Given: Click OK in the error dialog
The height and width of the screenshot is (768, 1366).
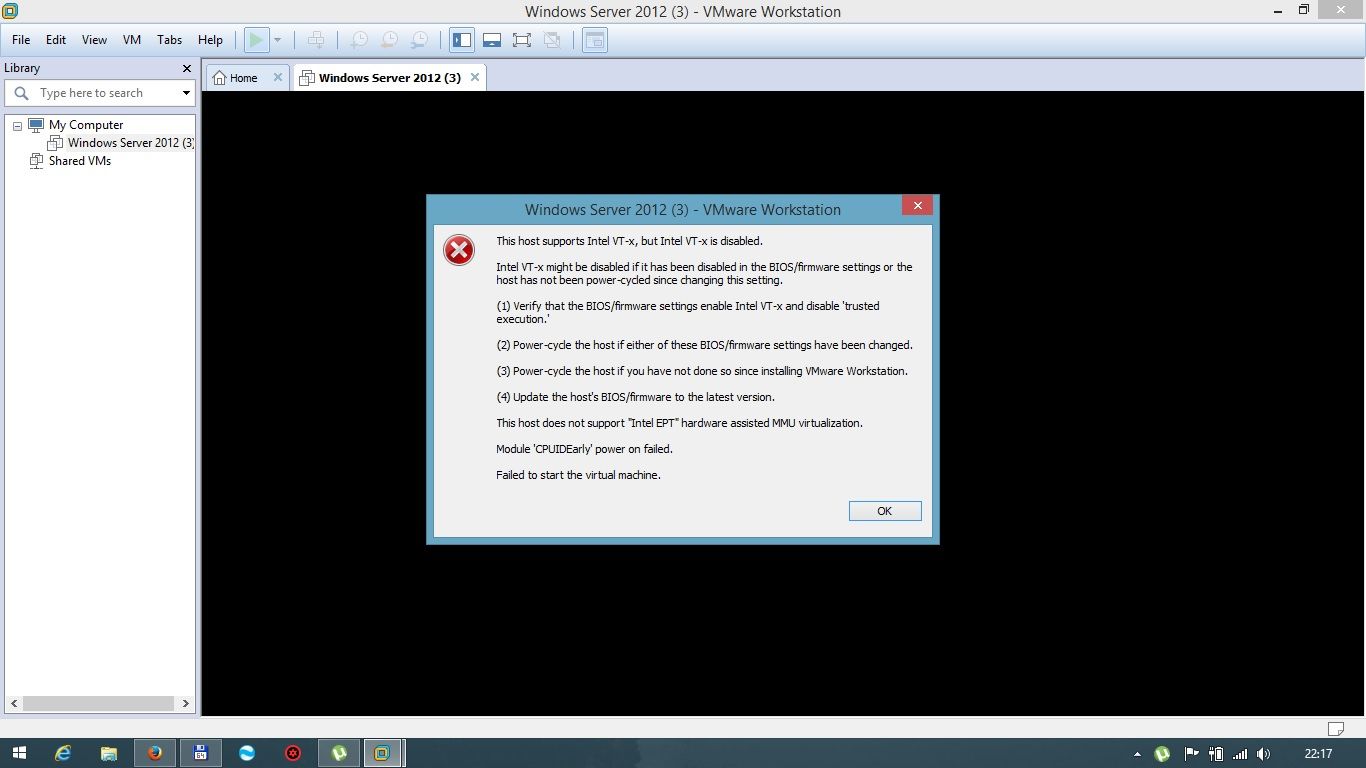Looking at the screenshot, I should coord(885,511).
